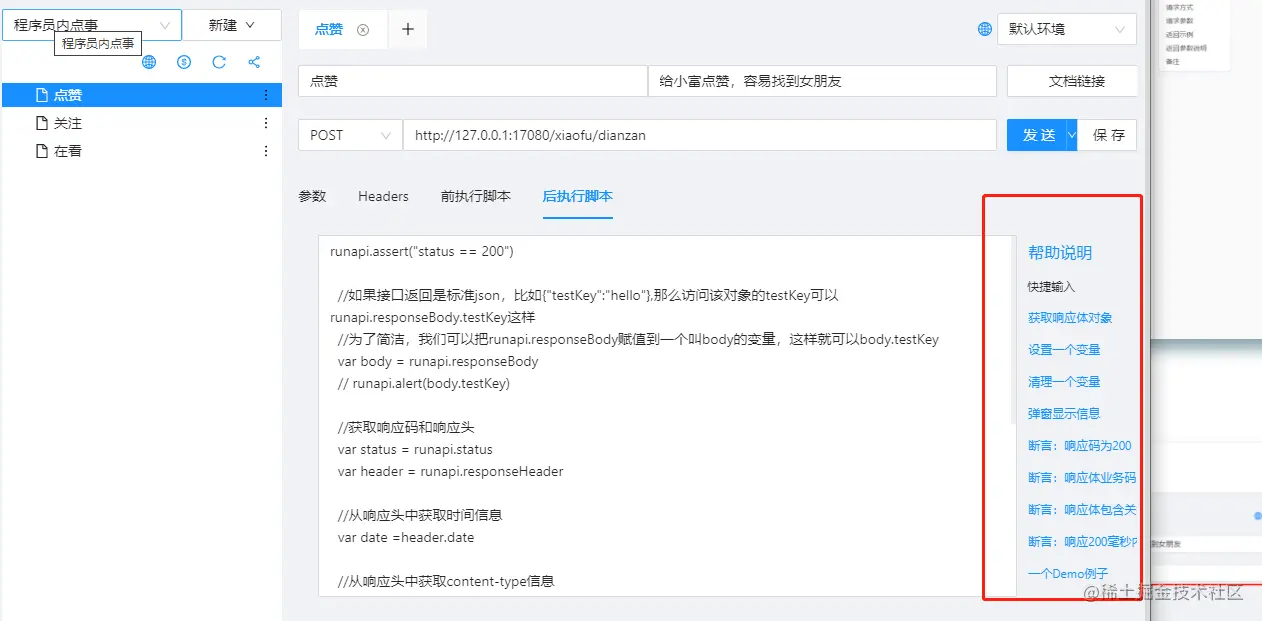
Task: Click the 保存 button
Action: (1108, 135)
